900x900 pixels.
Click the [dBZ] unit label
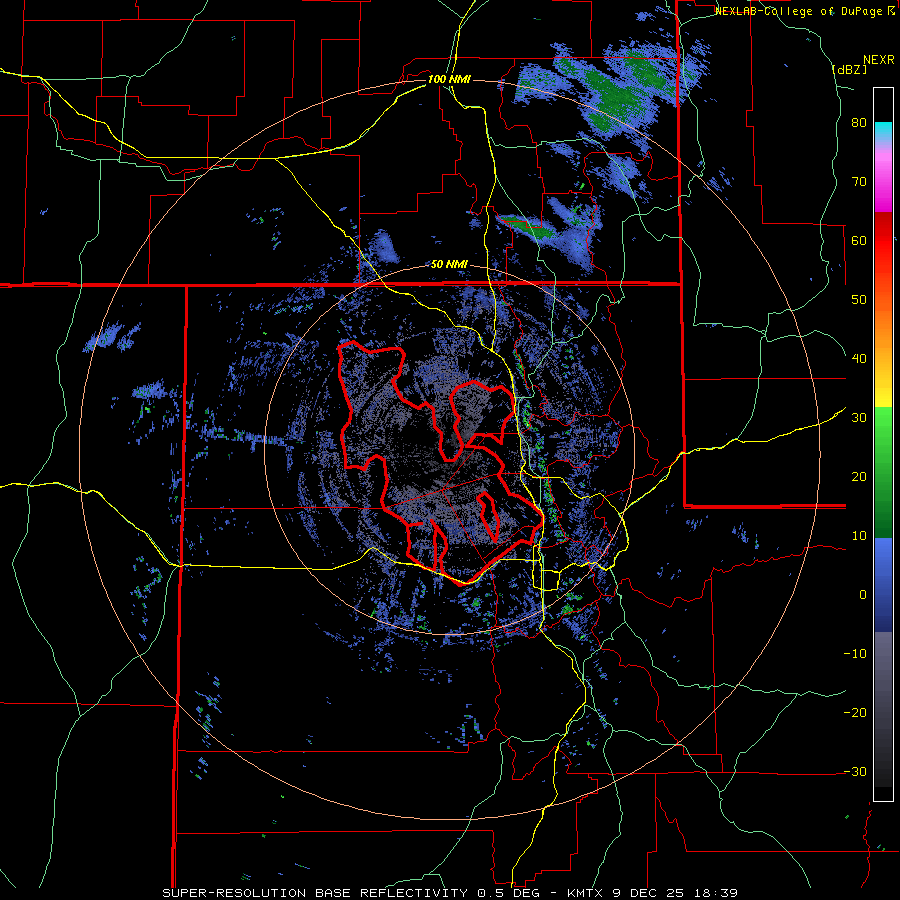(849, 69)
